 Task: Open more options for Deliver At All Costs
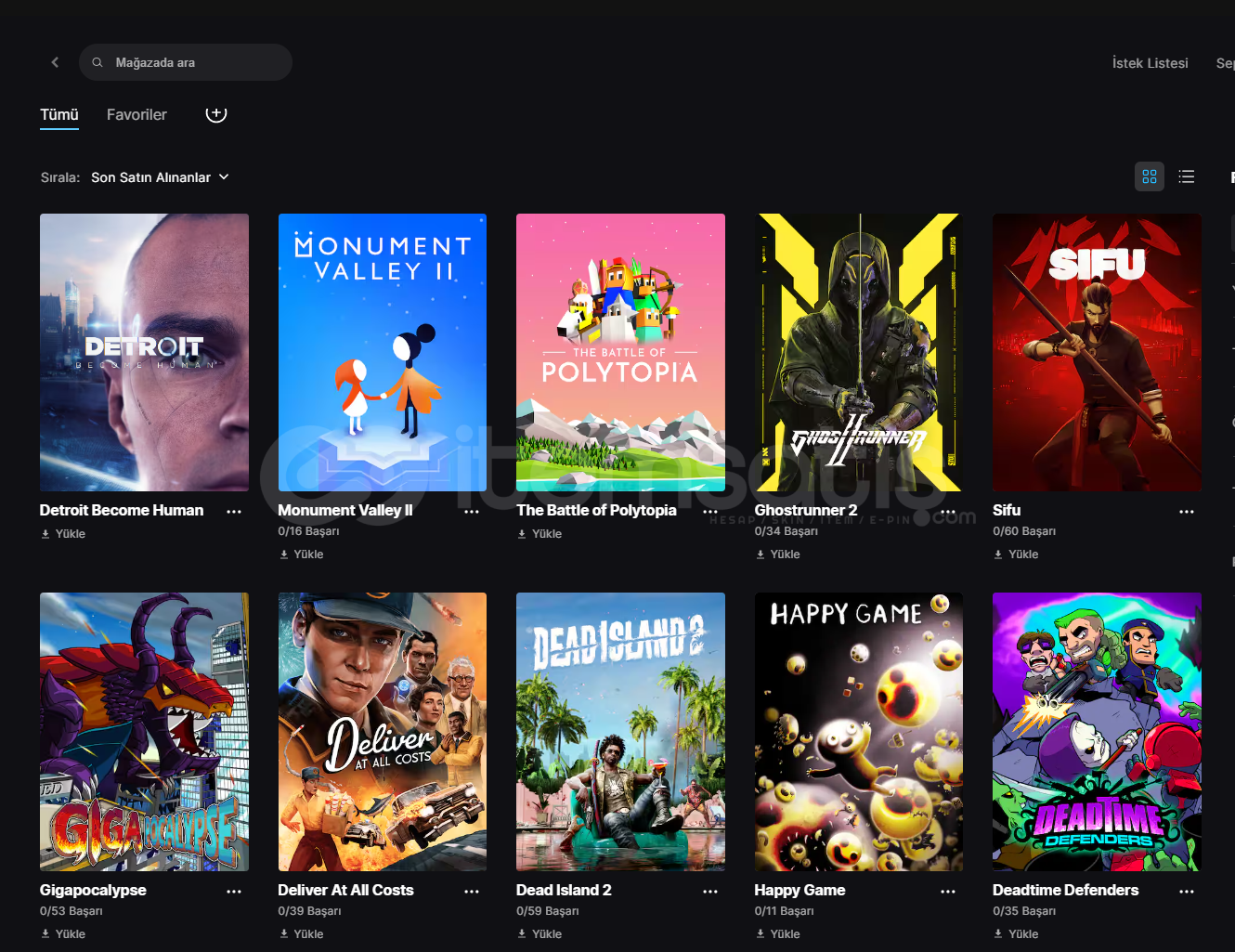coord(472,892)
